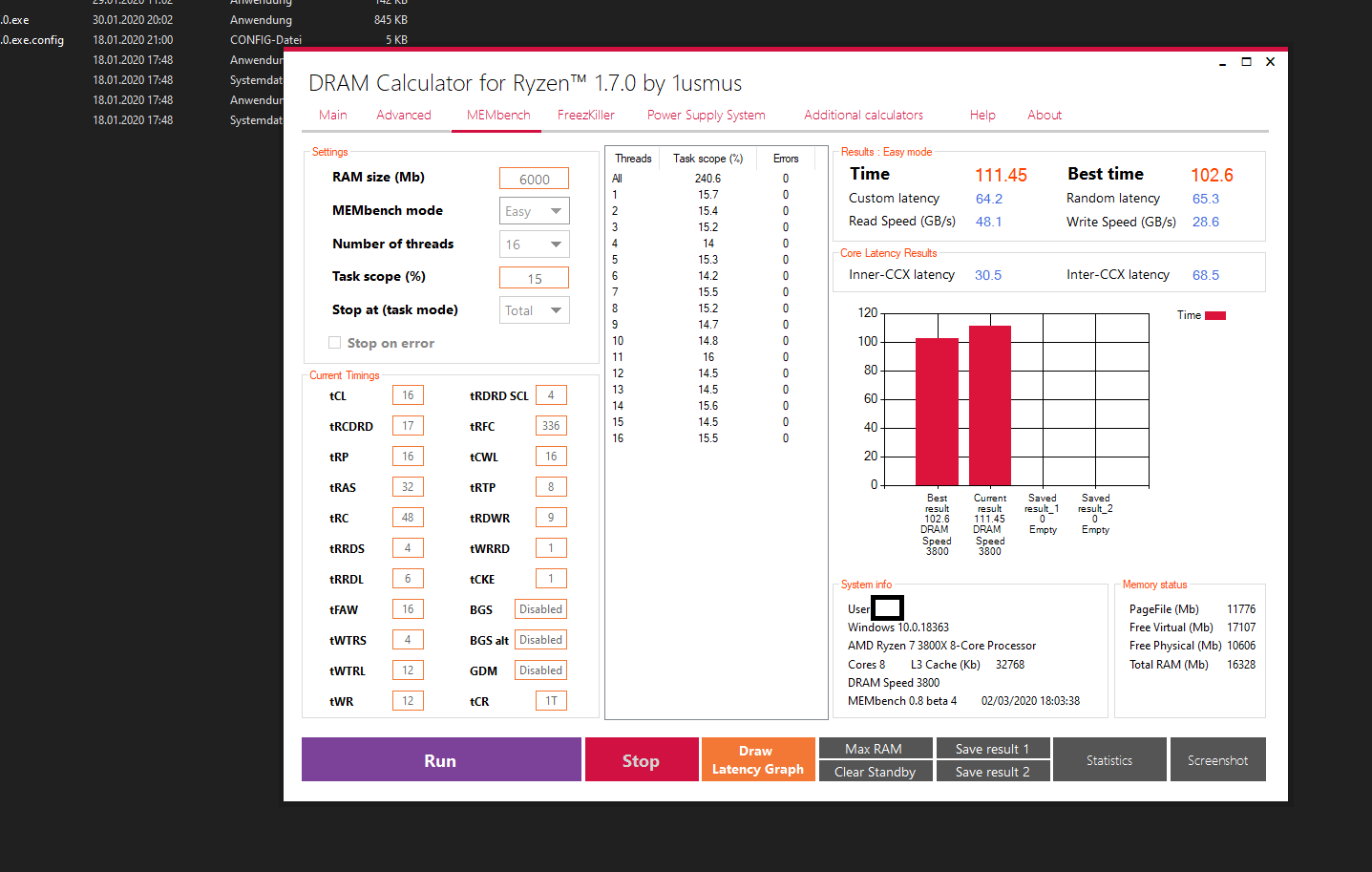
Task: Open the Additional calculators tab
Action: click(863, 115)
